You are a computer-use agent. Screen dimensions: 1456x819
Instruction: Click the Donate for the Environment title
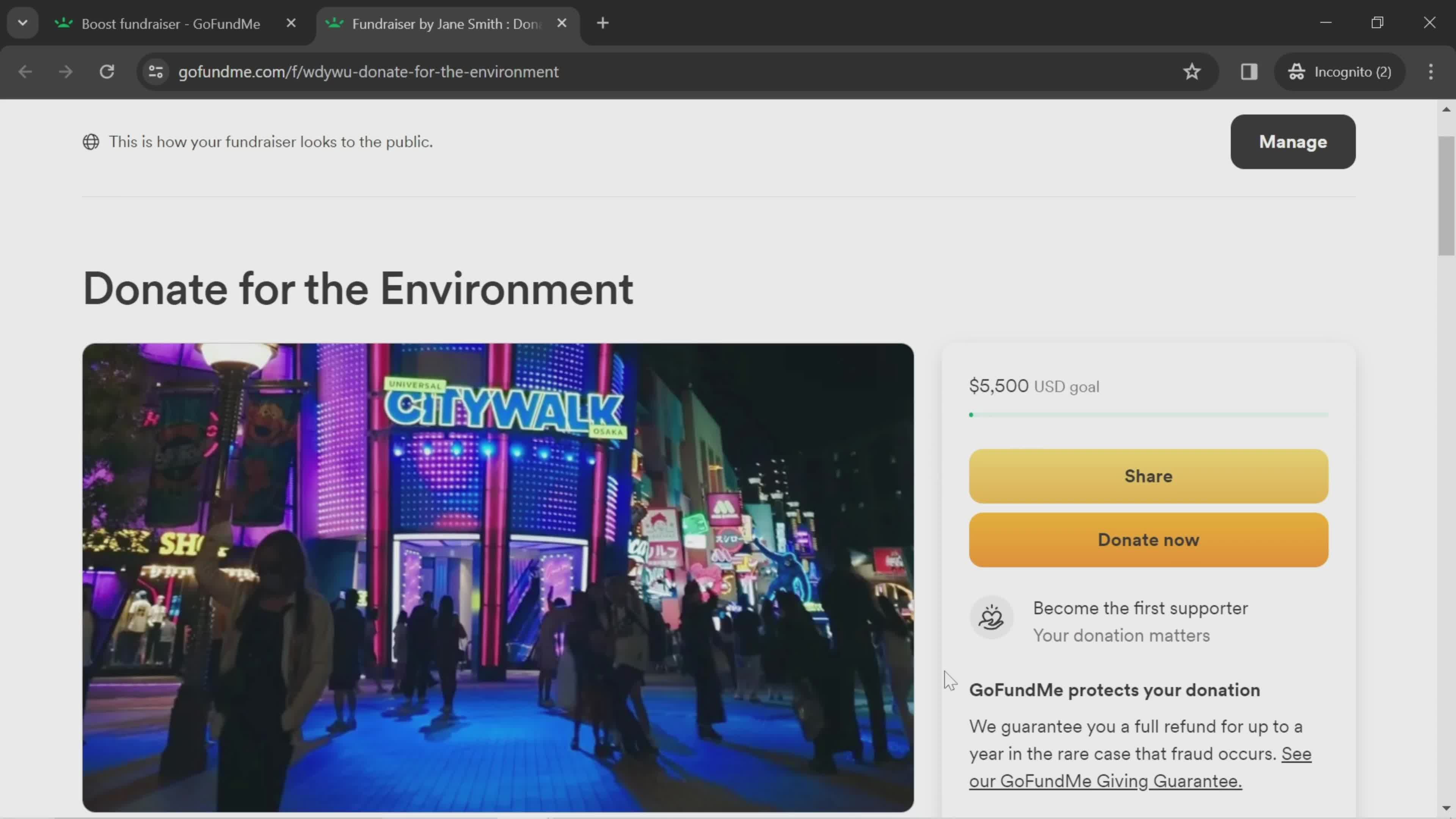[358, 289]
